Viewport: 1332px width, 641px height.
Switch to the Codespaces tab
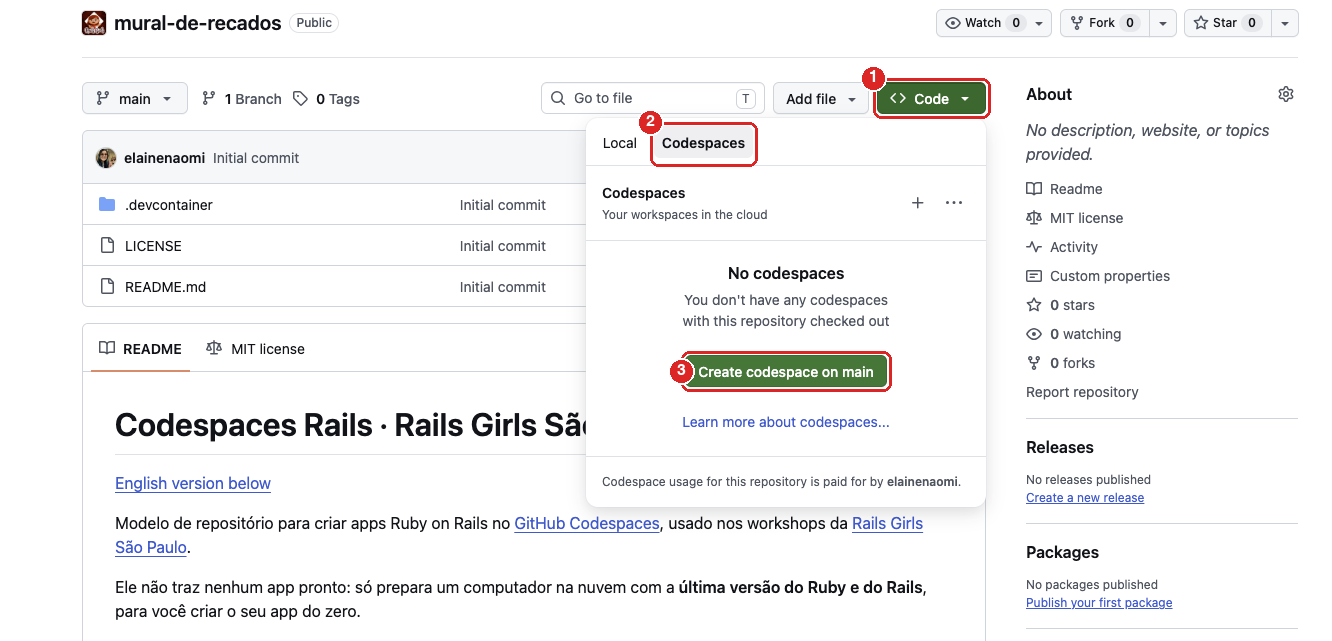click(703, 143)
